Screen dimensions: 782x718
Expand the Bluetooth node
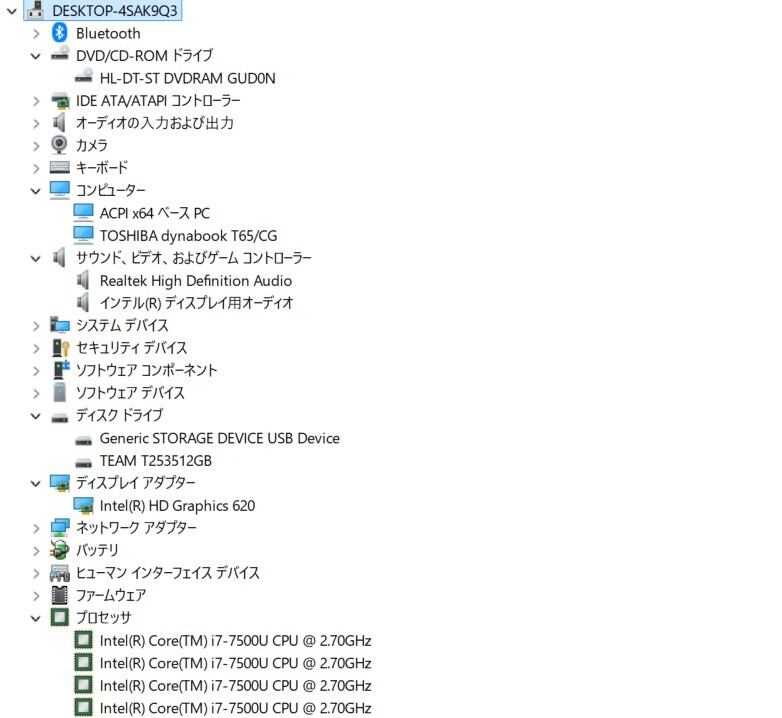(36, 33)
